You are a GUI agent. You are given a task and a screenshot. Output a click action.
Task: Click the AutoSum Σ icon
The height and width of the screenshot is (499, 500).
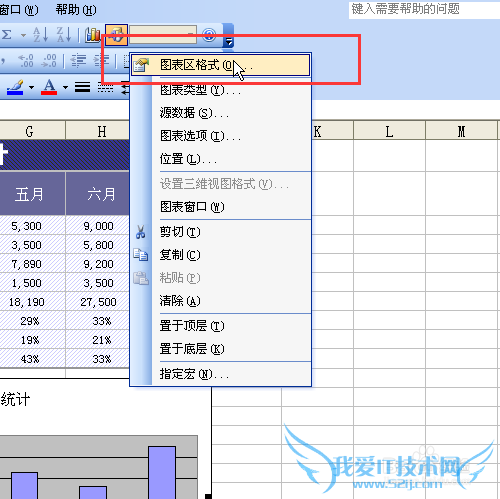coord(7,35)
